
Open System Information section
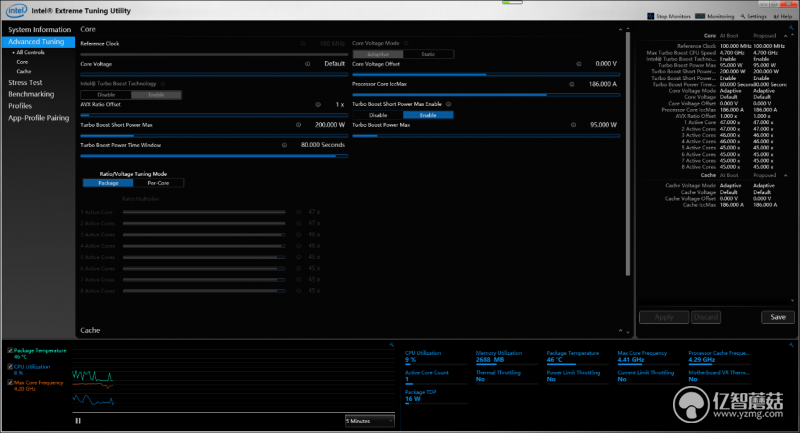tap(39, 30)
